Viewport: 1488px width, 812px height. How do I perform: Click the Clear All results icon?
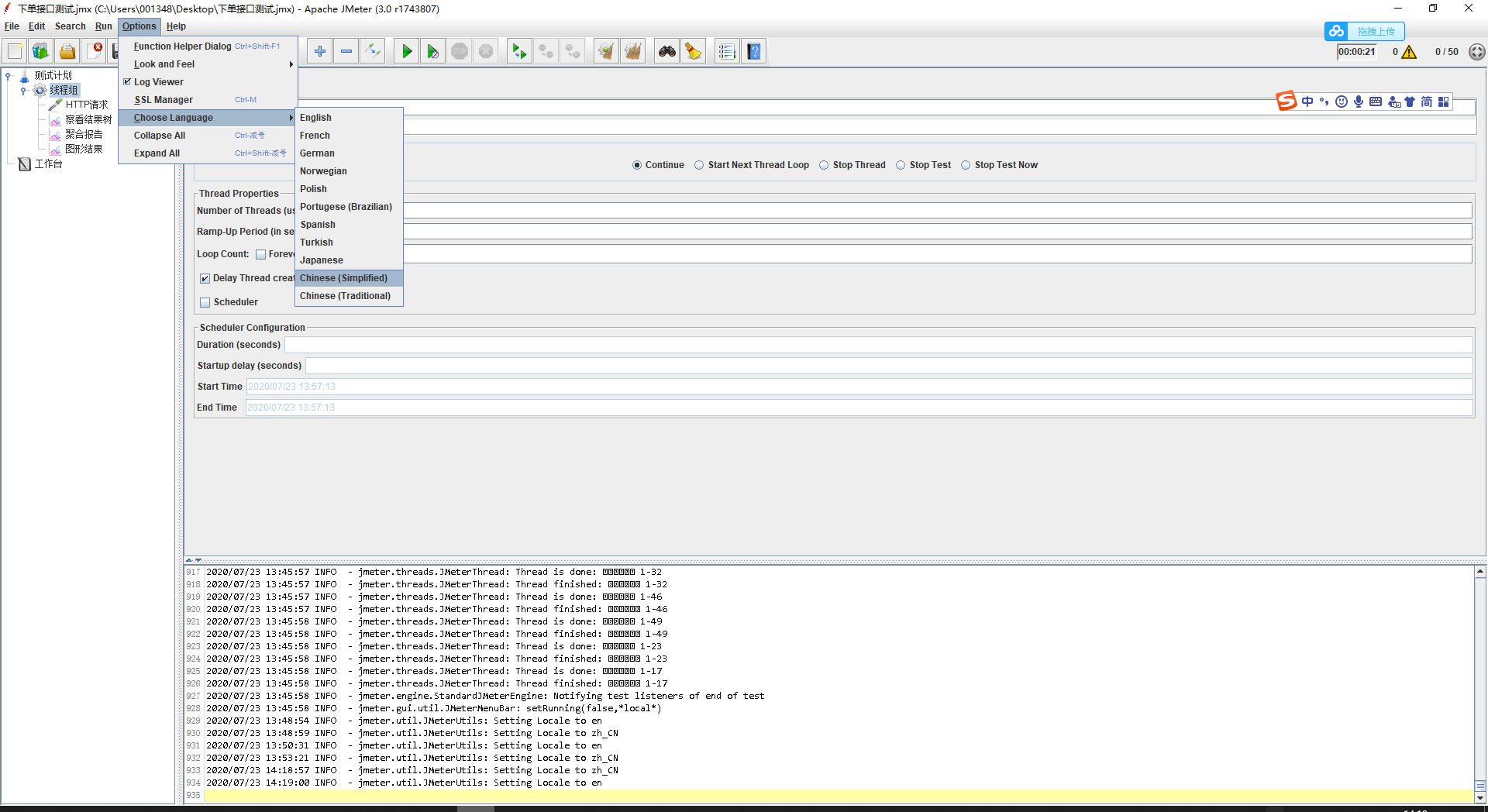[x=633, y=51]
